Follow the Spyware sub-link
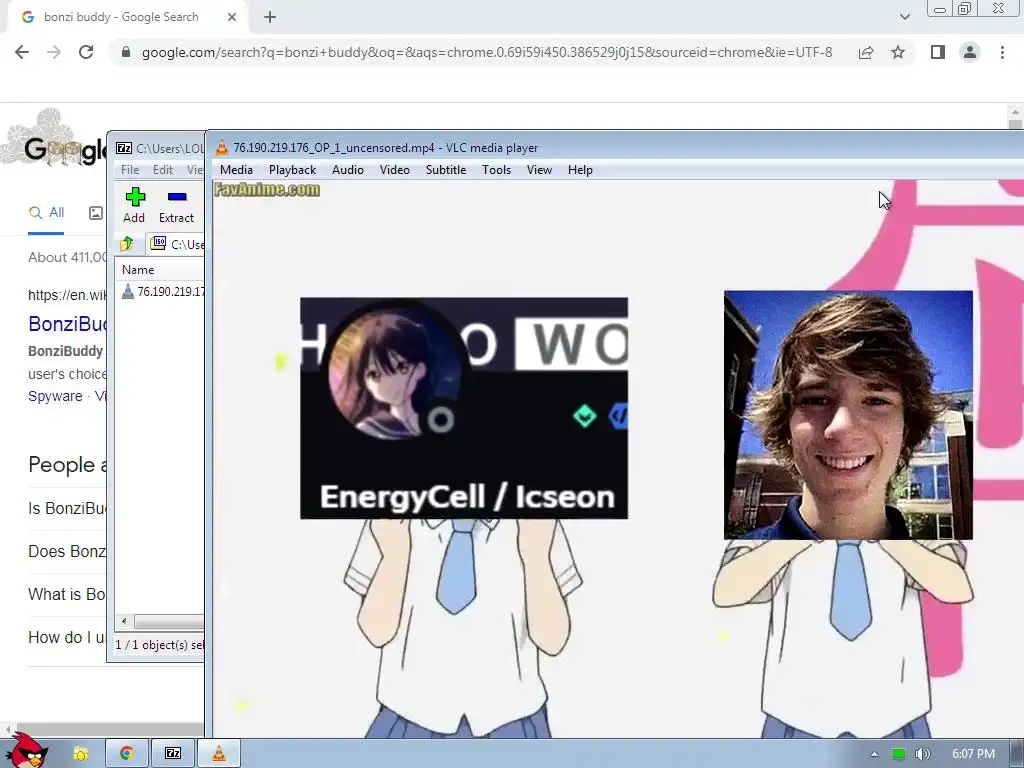Image resolution: width=1024 pixels, height=768 pixels. point(55,396)
